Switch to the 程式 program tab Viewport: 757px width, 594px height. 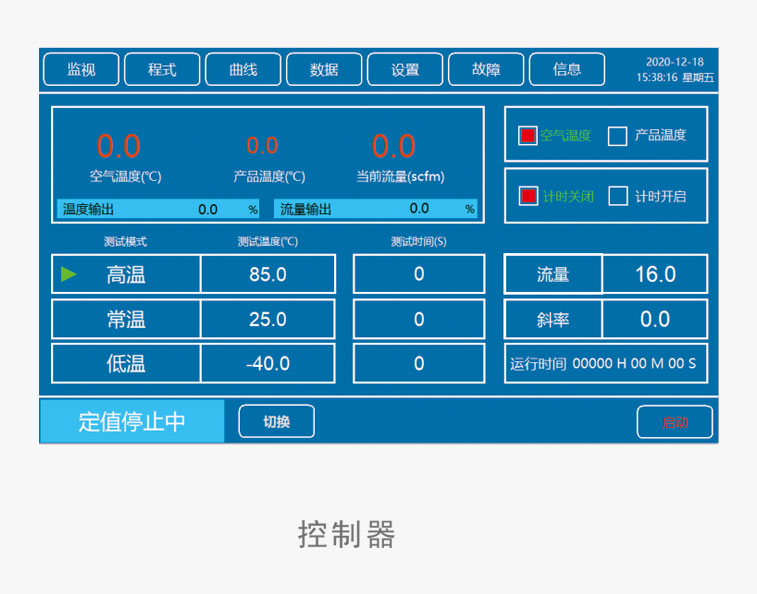pos(162,69)
